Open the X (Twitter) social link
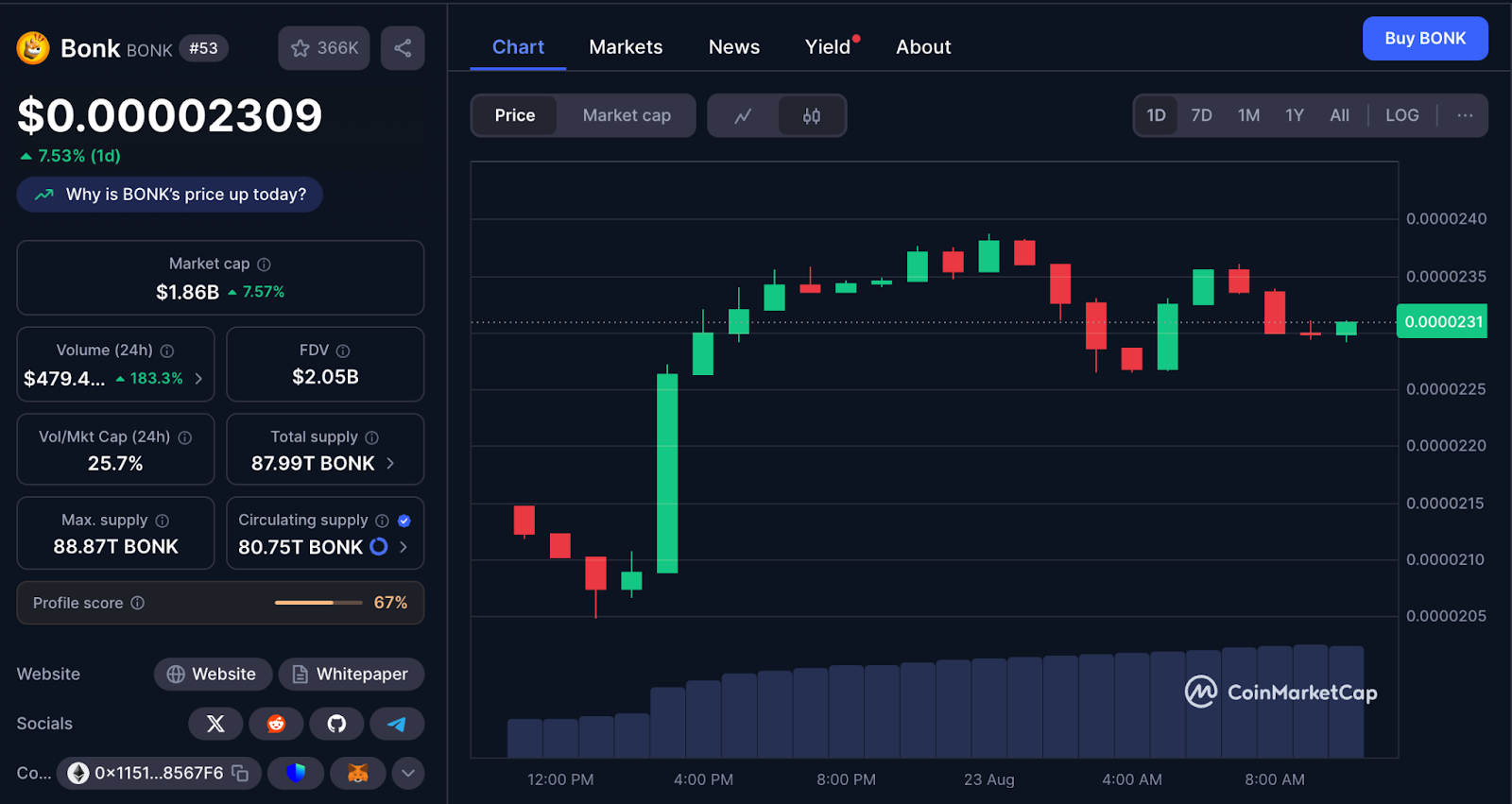The image size is (1512, 804). tap(215, 724)
